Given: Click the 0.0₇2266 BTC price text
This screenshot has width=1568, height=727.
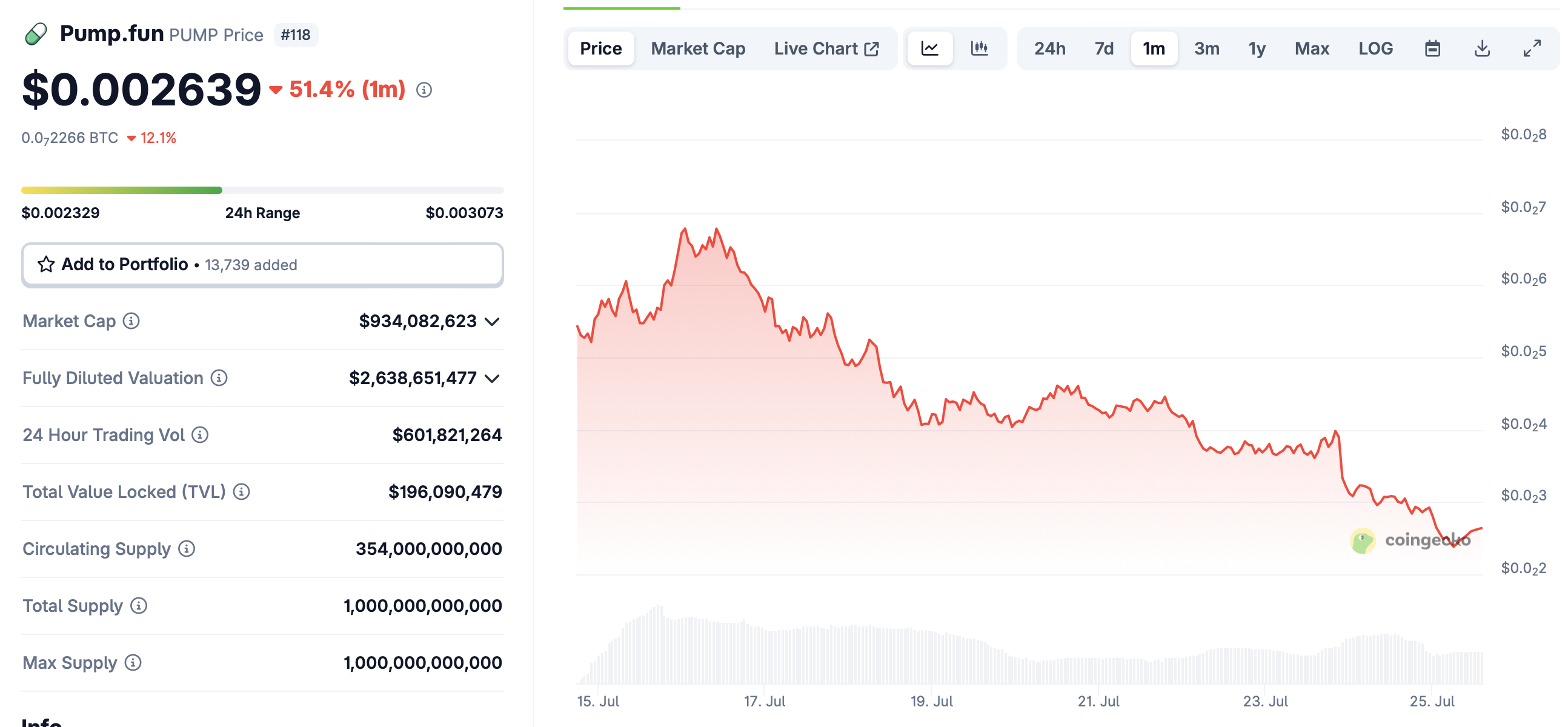Looking at the screenshot, I should [70, 138].
